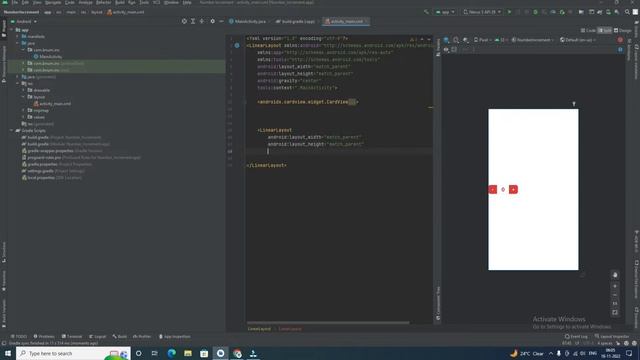
Task: Click the pan hand tool in preview
Action: click(615, 275)
